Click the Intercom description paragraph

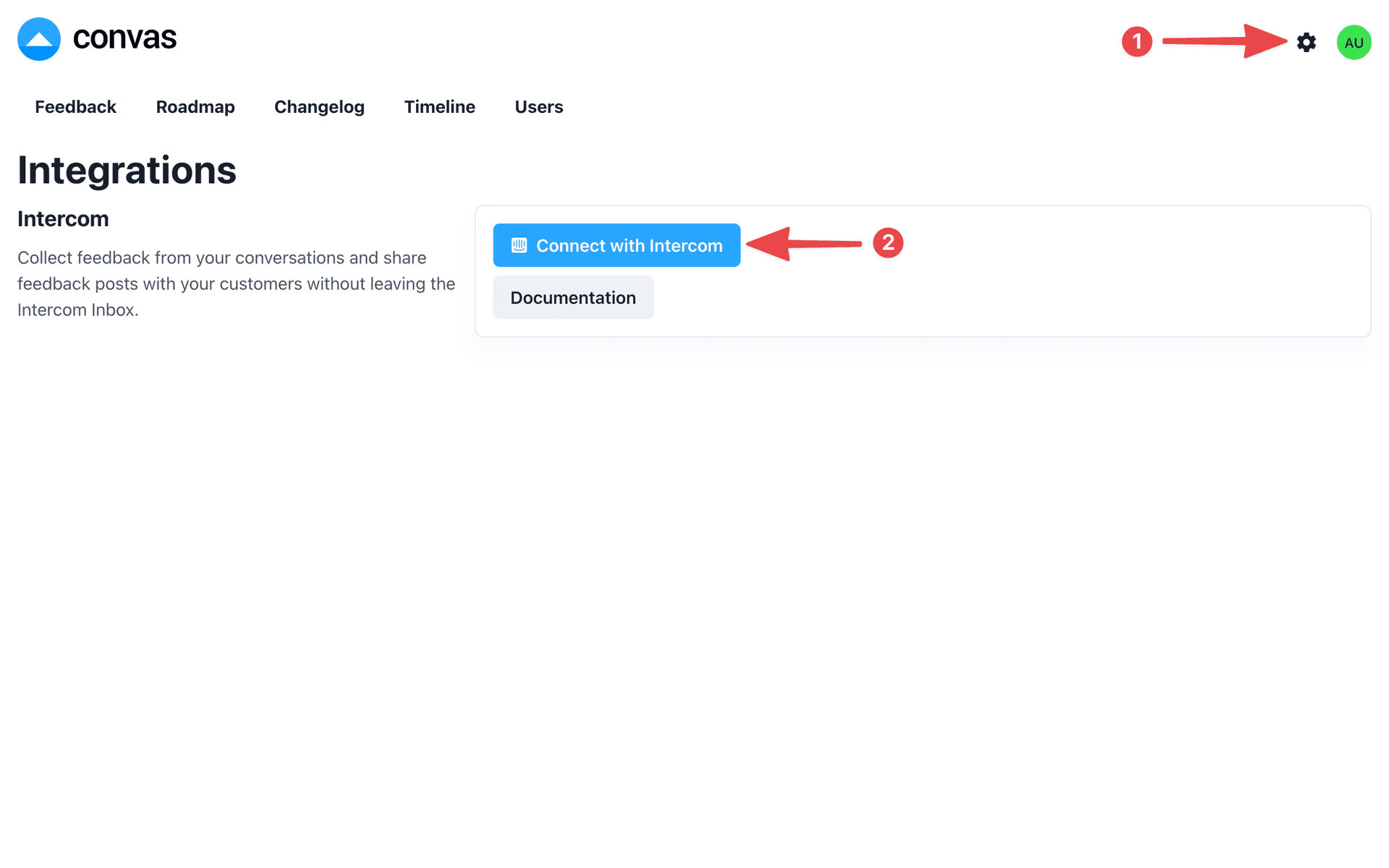tap(236, 284)
